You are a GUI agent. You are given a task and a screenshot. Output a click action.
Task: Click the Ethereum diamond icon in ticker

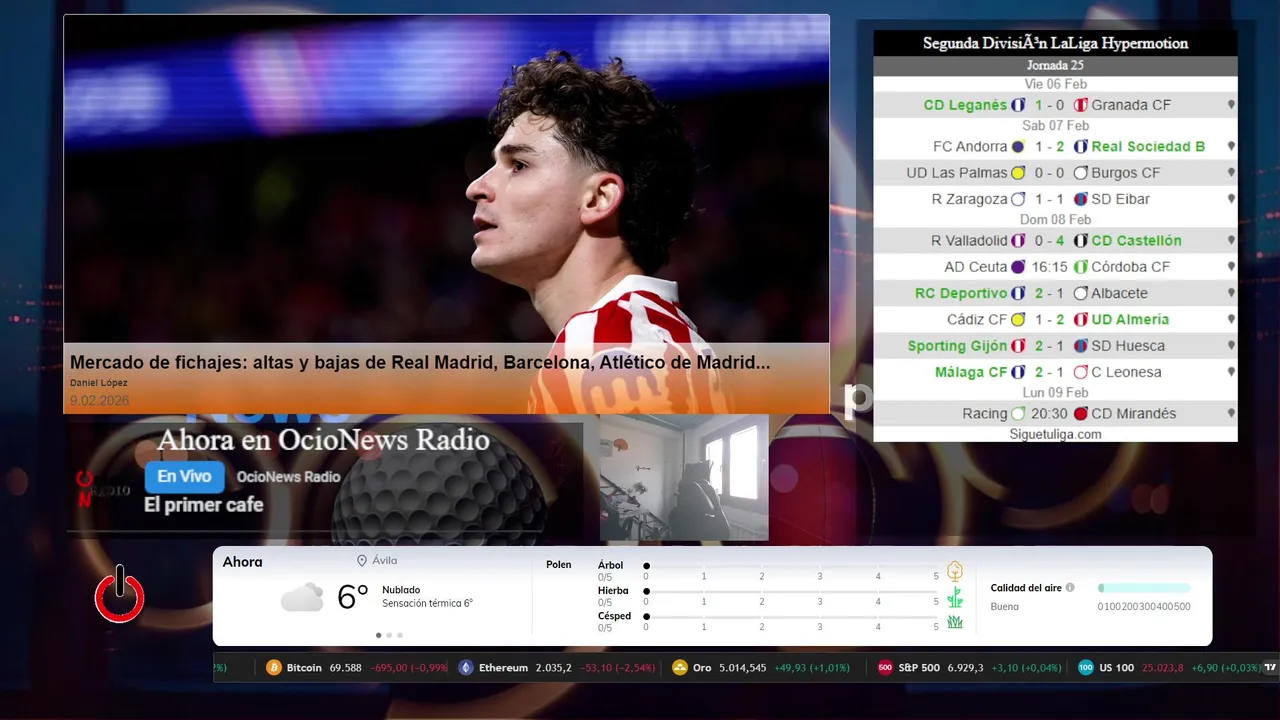[465, 668]
